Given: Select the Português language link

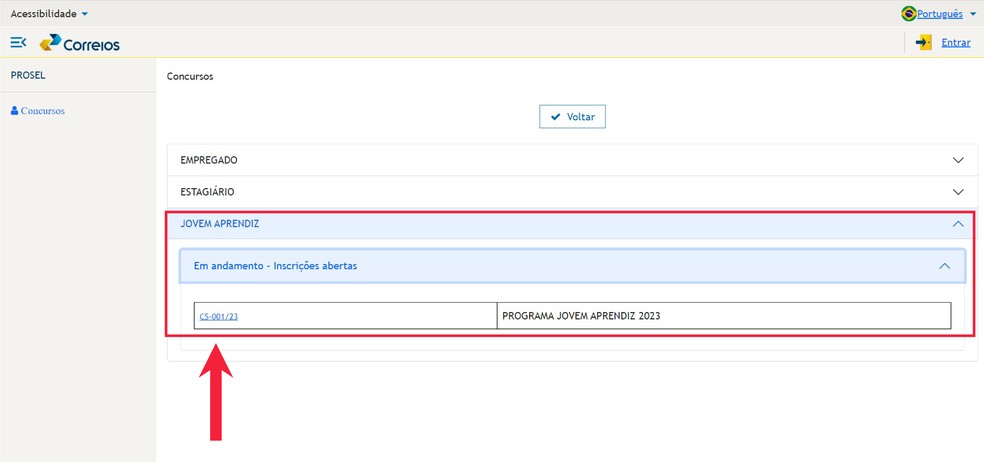Looking at the screenshot, I should [939, 14].
